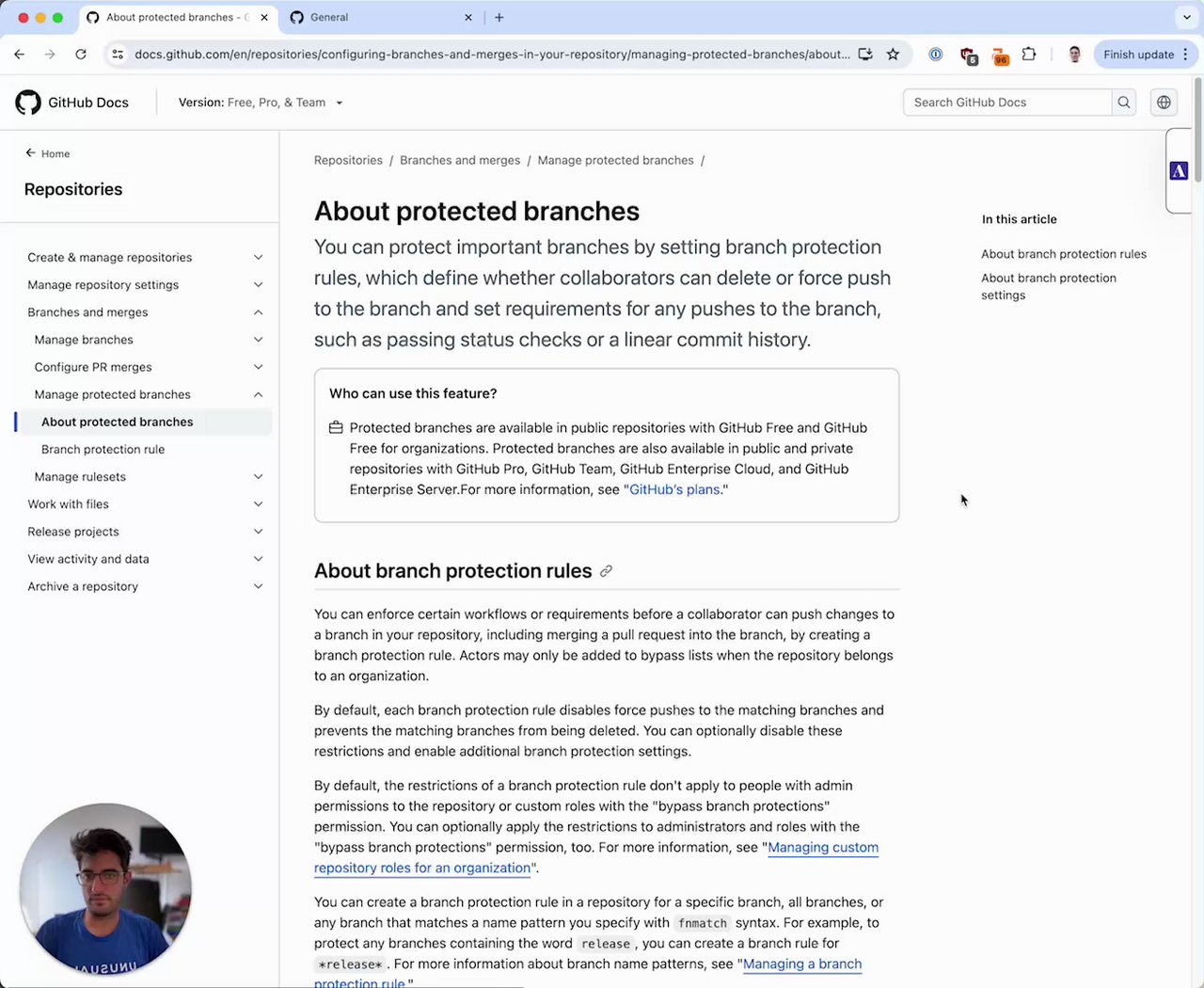This screenshot has height=988, width=1204.
Task: Click the Chrome profile avatar
Action: point(1074,55)
